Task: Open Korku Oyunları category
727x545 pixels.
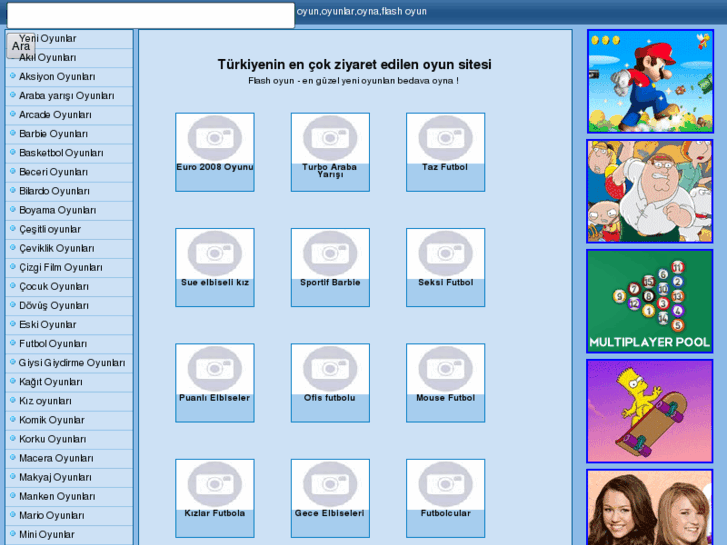Action: click(x=52, y=439)
